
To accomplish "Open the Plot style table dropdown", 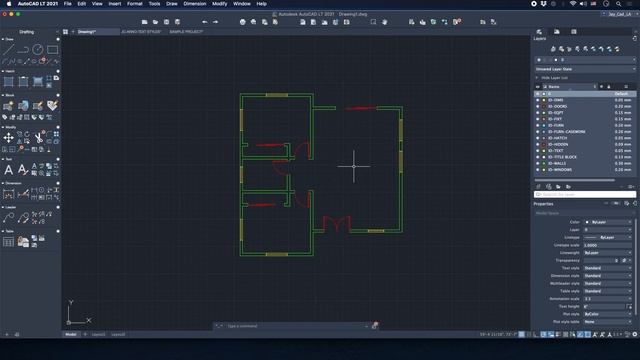I will pyautogui.click(x=608, y=322).
